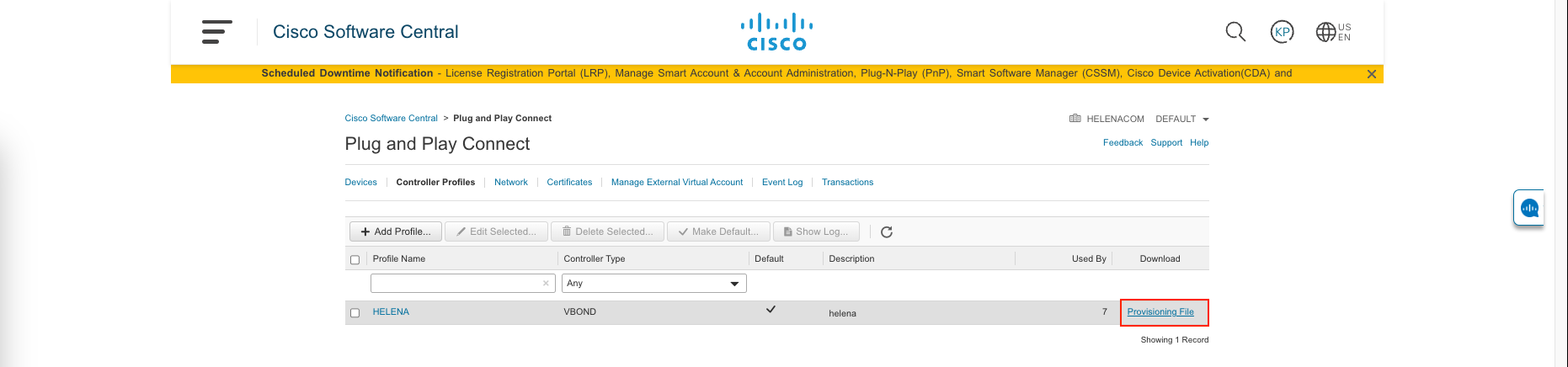Open the chat assistant widget
The image size is (1568, 367).
coord(1529,208)
